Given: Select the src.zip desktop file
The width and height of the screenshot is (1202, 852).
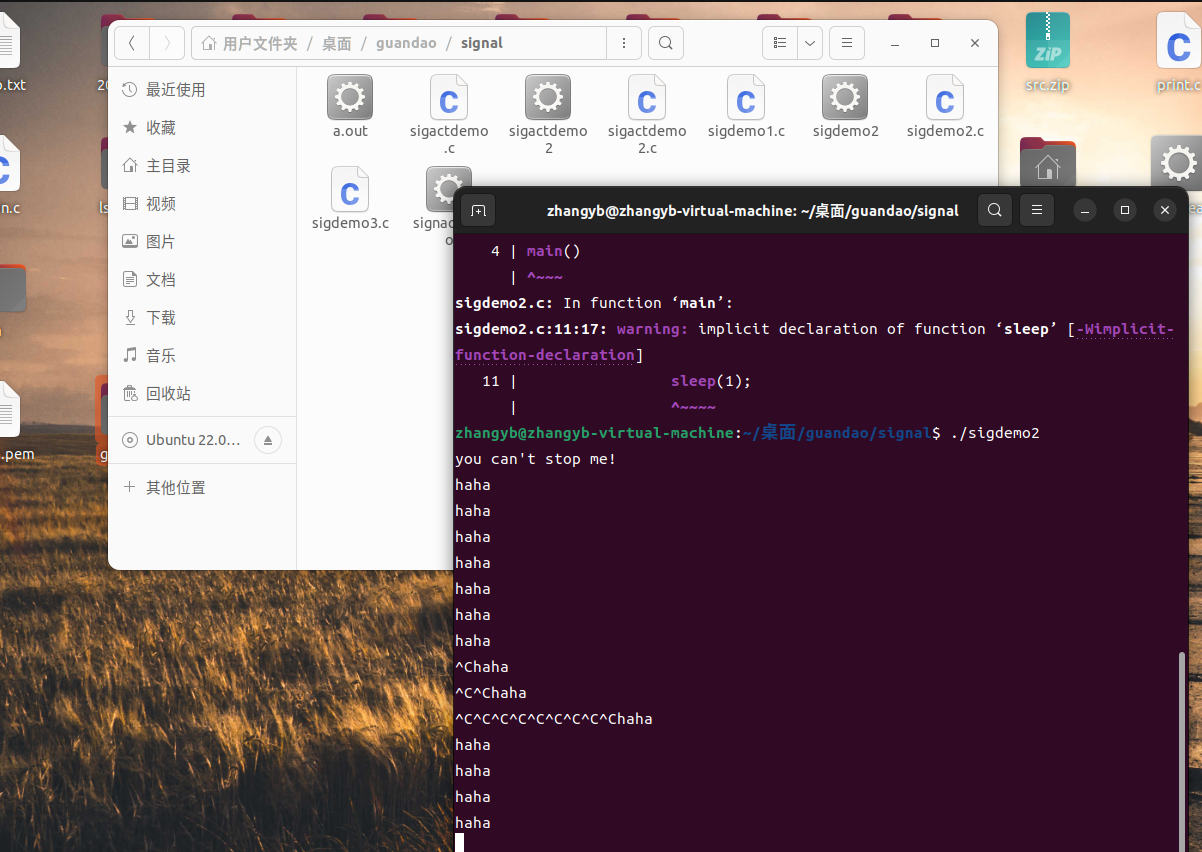Looking at the screenshot, I should pyautogui.click(x=1047, y=54).
